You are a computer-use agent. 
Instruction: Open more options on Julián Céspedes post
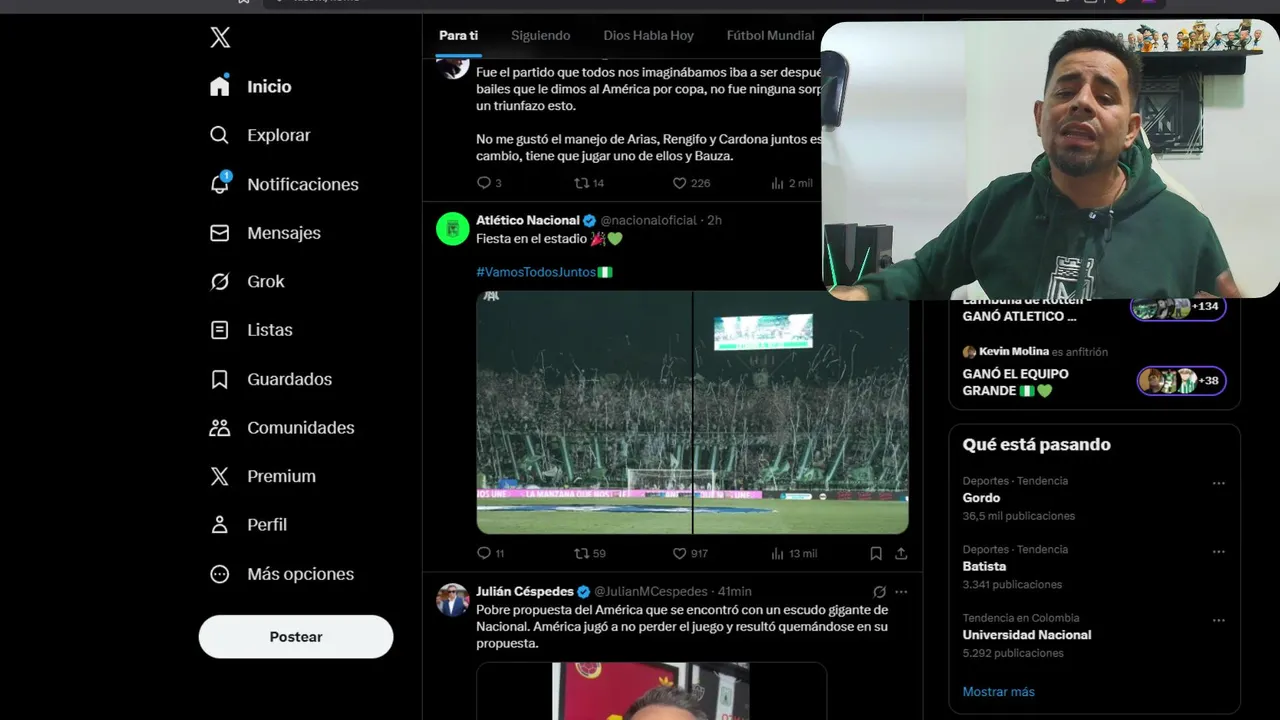point(901,592)
